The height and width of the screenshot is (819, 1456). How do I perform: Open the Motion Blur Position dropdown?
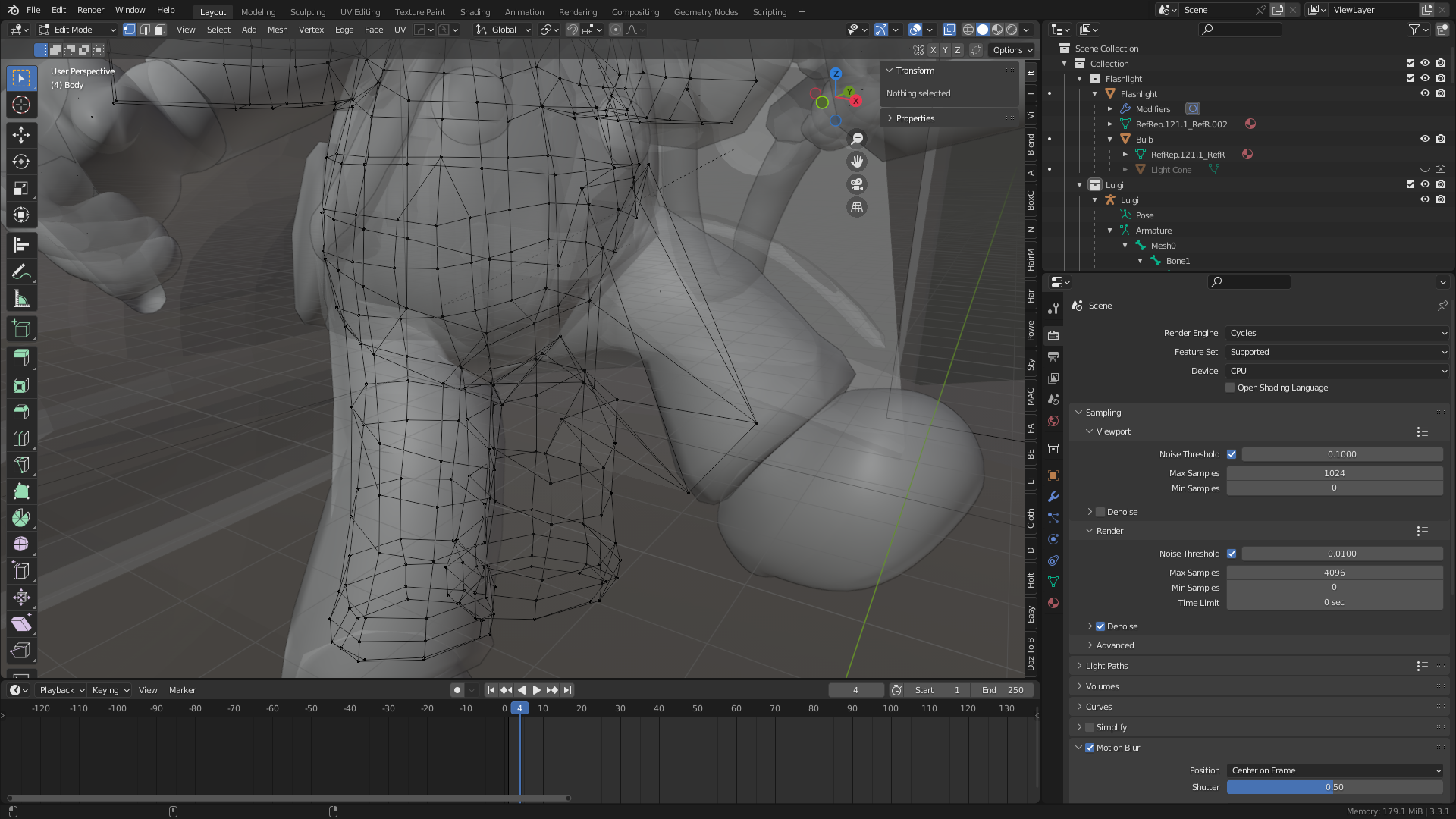[x=1335, y=770]
